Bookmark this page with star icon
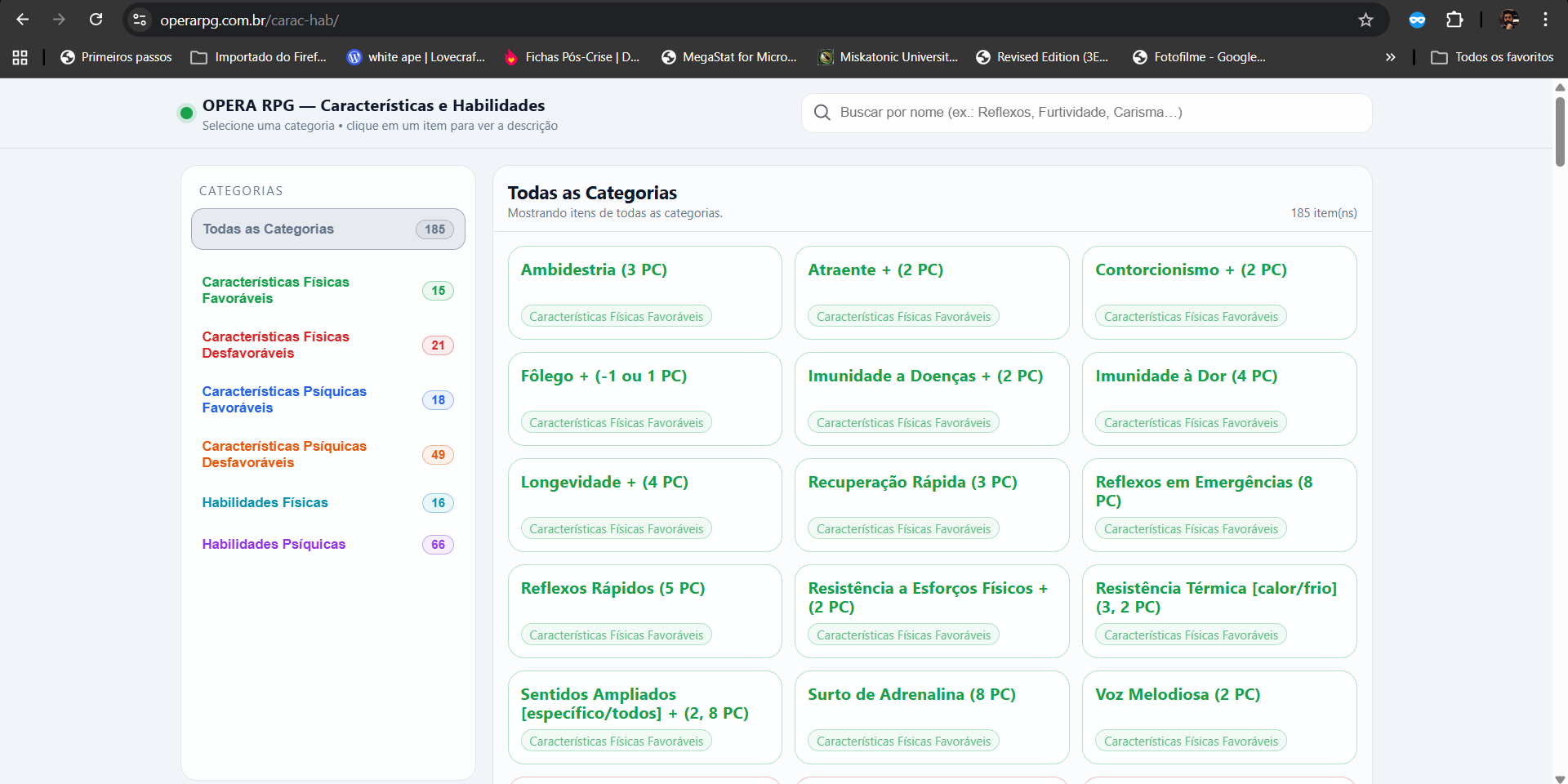 point(1365,20)
